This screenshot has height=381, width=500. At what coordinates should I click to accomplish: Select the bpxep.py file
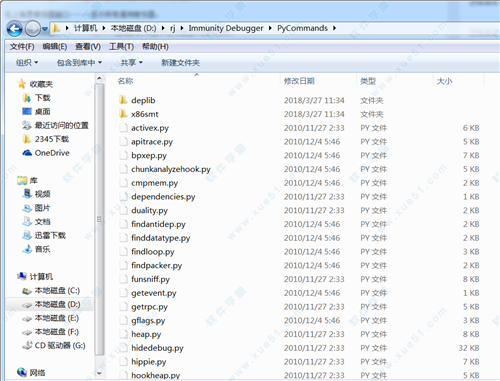[143, 155]
